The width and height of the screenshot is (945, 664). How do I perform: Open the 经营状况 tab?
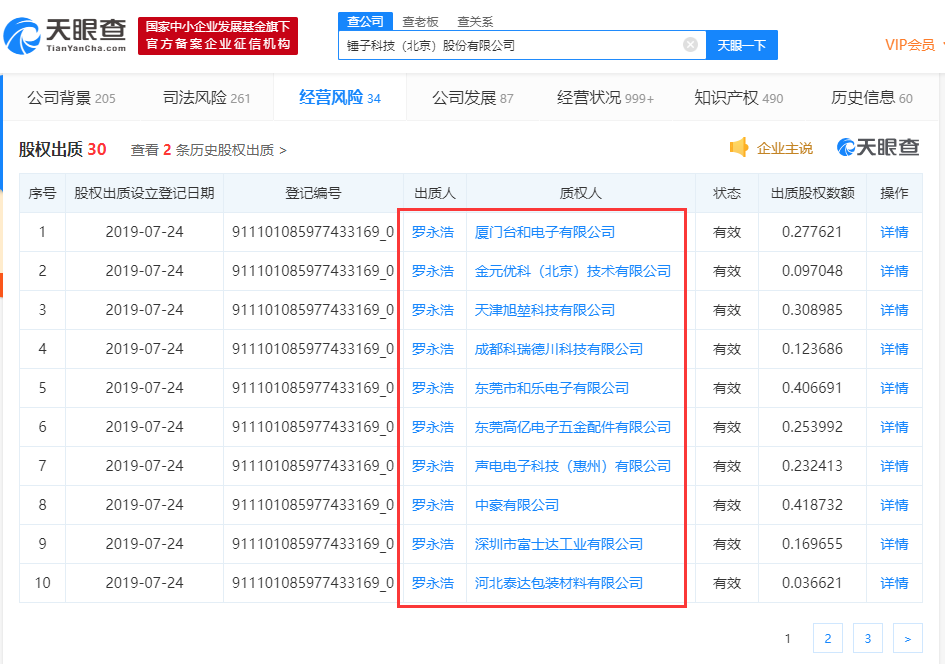click(605, 98)
